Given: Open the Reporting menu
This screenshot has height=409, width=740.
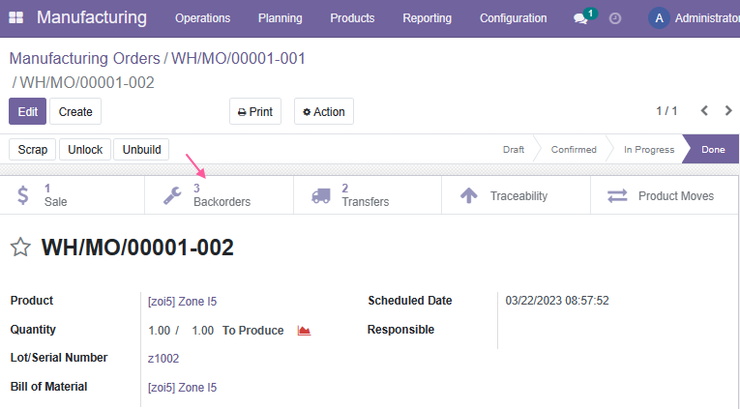Looking at the screenshot, I should point(427,18).
